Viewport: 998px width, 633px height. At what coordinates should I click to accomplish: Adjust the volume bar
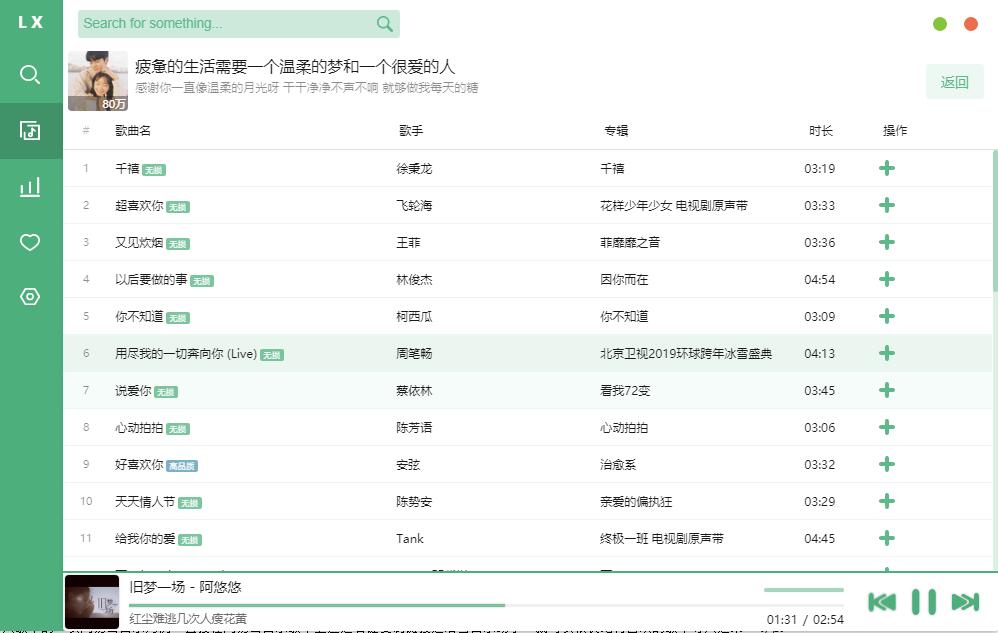pos(804,590)
